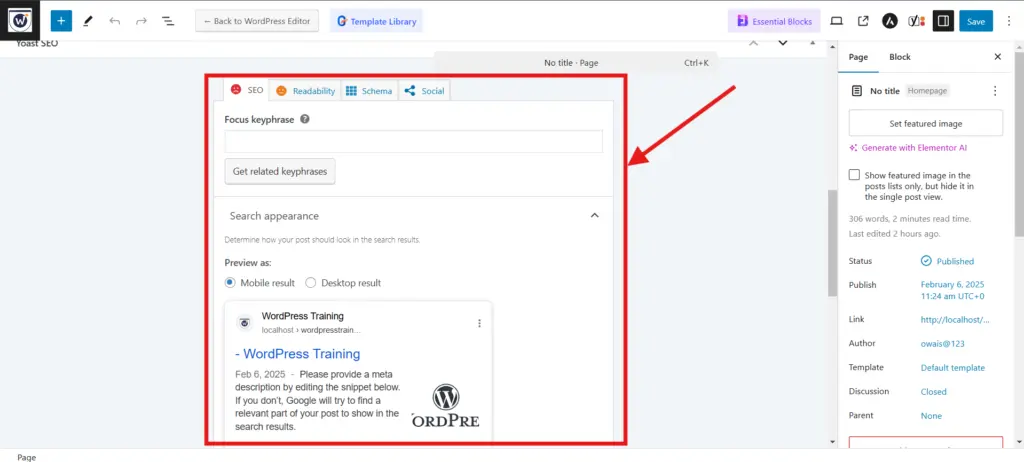This screenshot has height=462, width=1024.
Task: Click the - WordPress Training preview title
Action: point(298,354)
